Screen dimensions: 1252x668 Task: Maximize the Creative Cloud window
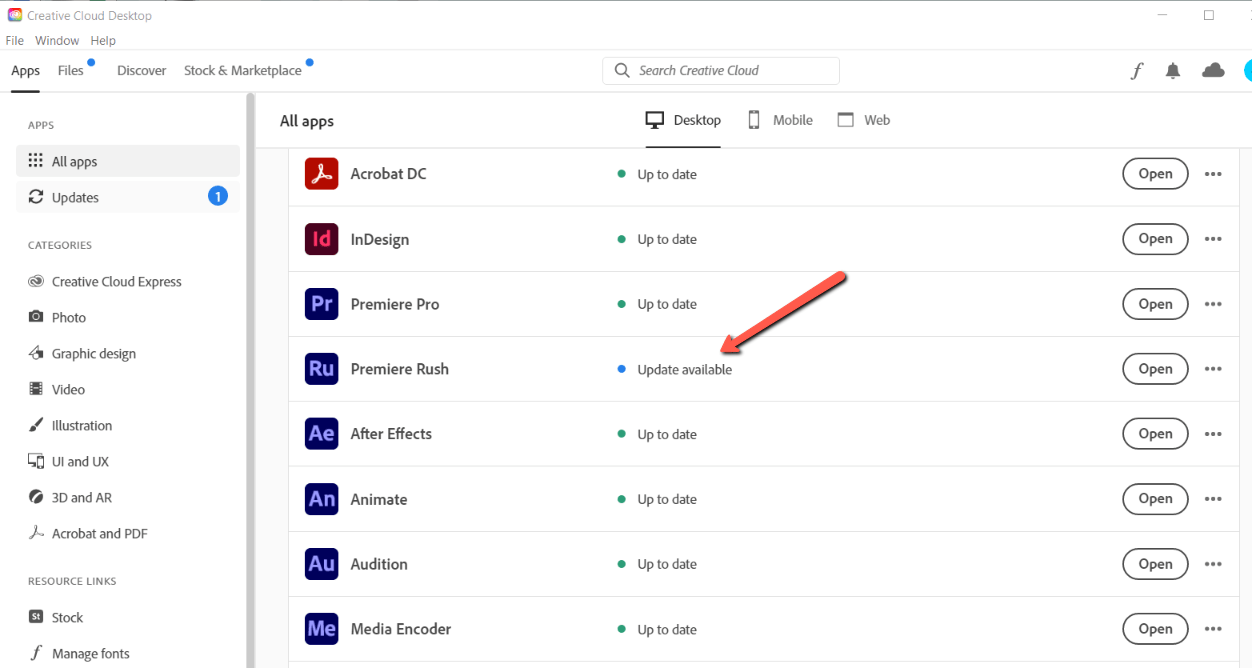1209,15
